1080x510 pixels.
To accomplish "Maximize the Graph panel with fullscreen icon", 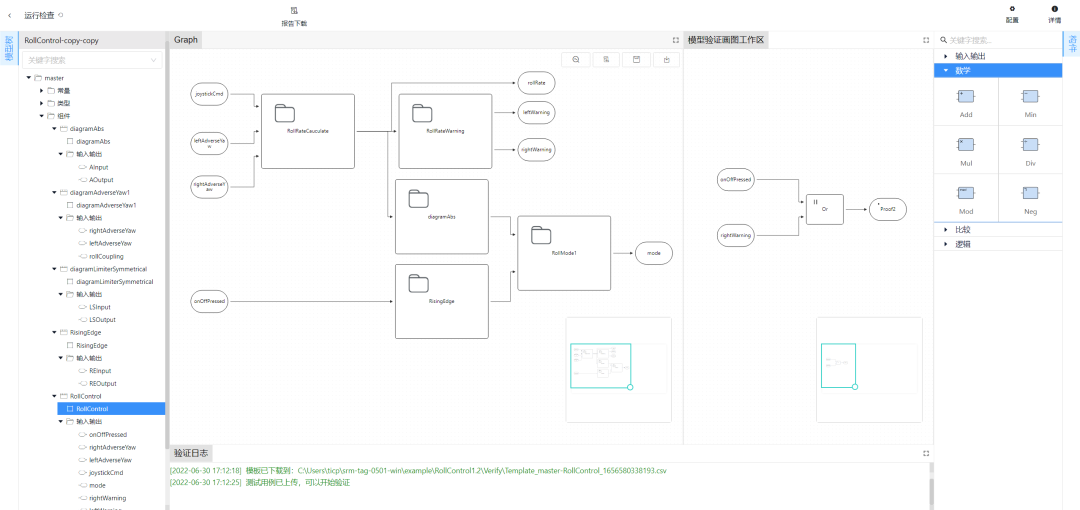I will 676,40.
